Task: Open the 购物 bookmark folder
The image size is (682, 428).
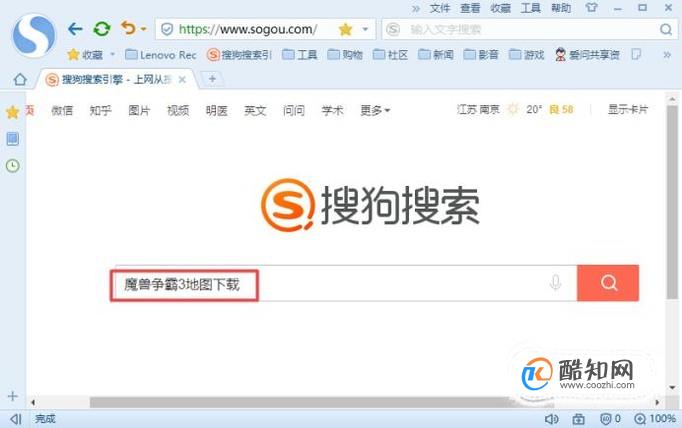Action: click(345, 55)
